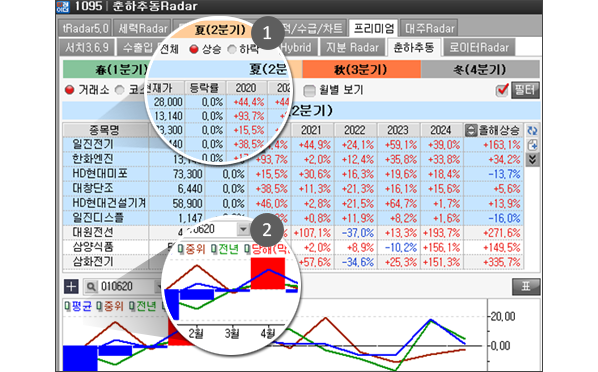Click the 표 table view button

coord(526,286)
